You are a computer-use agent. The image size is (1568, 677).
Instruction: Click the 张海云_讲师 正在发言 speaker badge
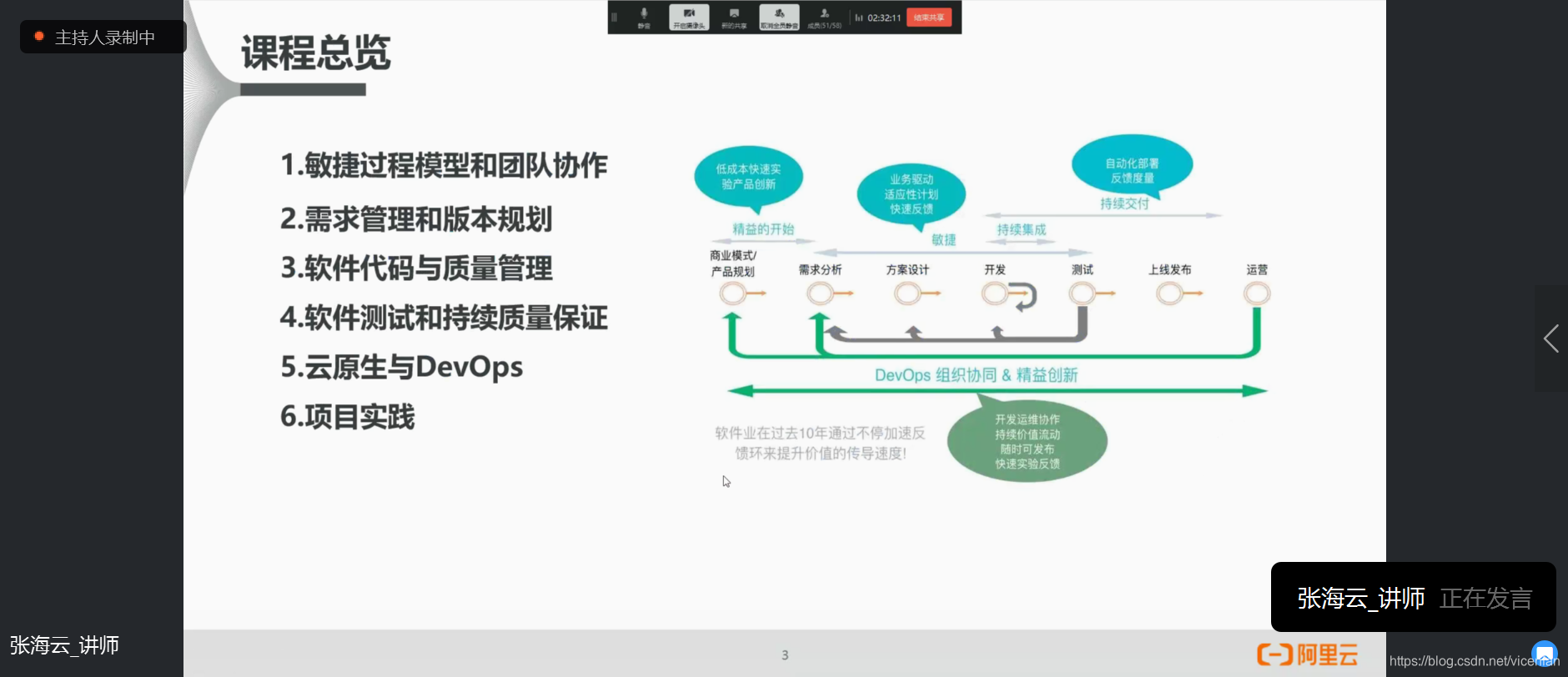1414,597
